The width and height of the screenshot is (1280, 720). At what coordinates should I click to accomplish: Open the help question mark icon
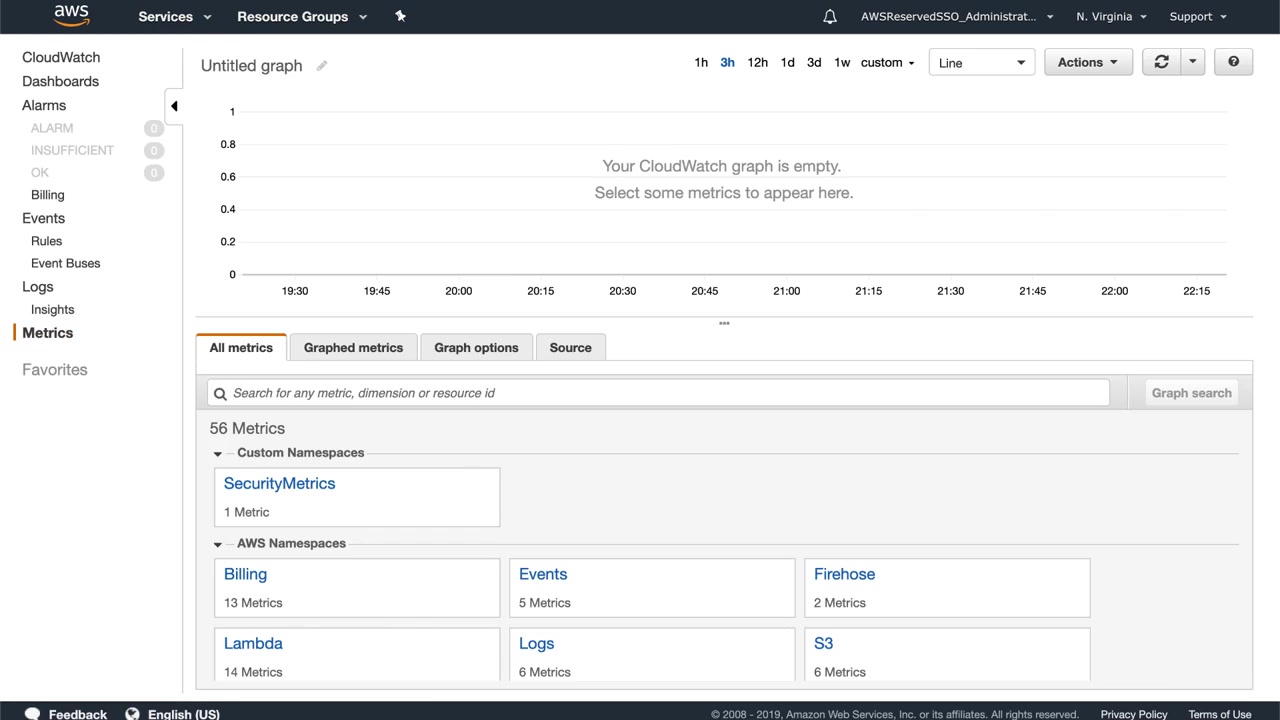coord(1233,62)
